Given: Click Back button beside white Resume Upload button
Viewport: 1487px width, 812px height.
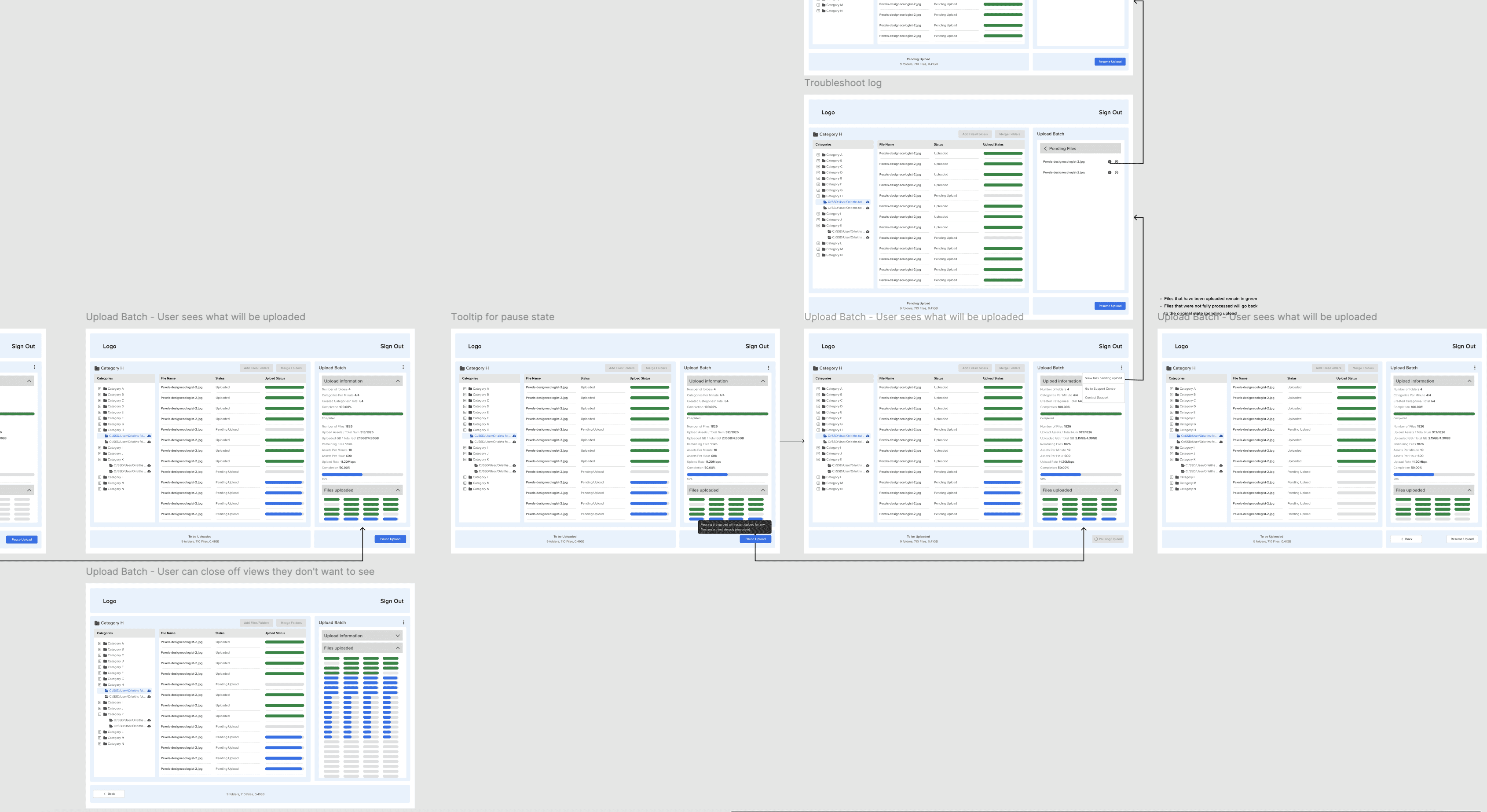Looking at the screenshot, I should 1406,539.
